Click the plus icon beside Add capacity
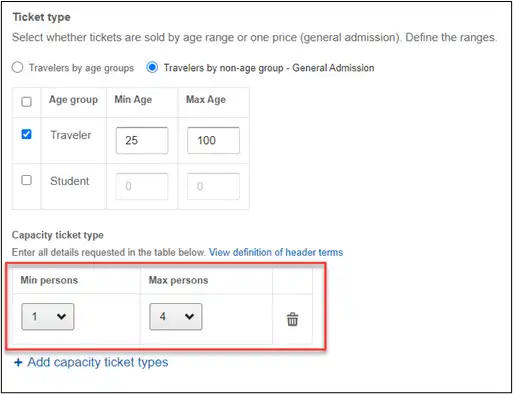The height and width of the screenshot is (394, 513). tap(18, 362)
